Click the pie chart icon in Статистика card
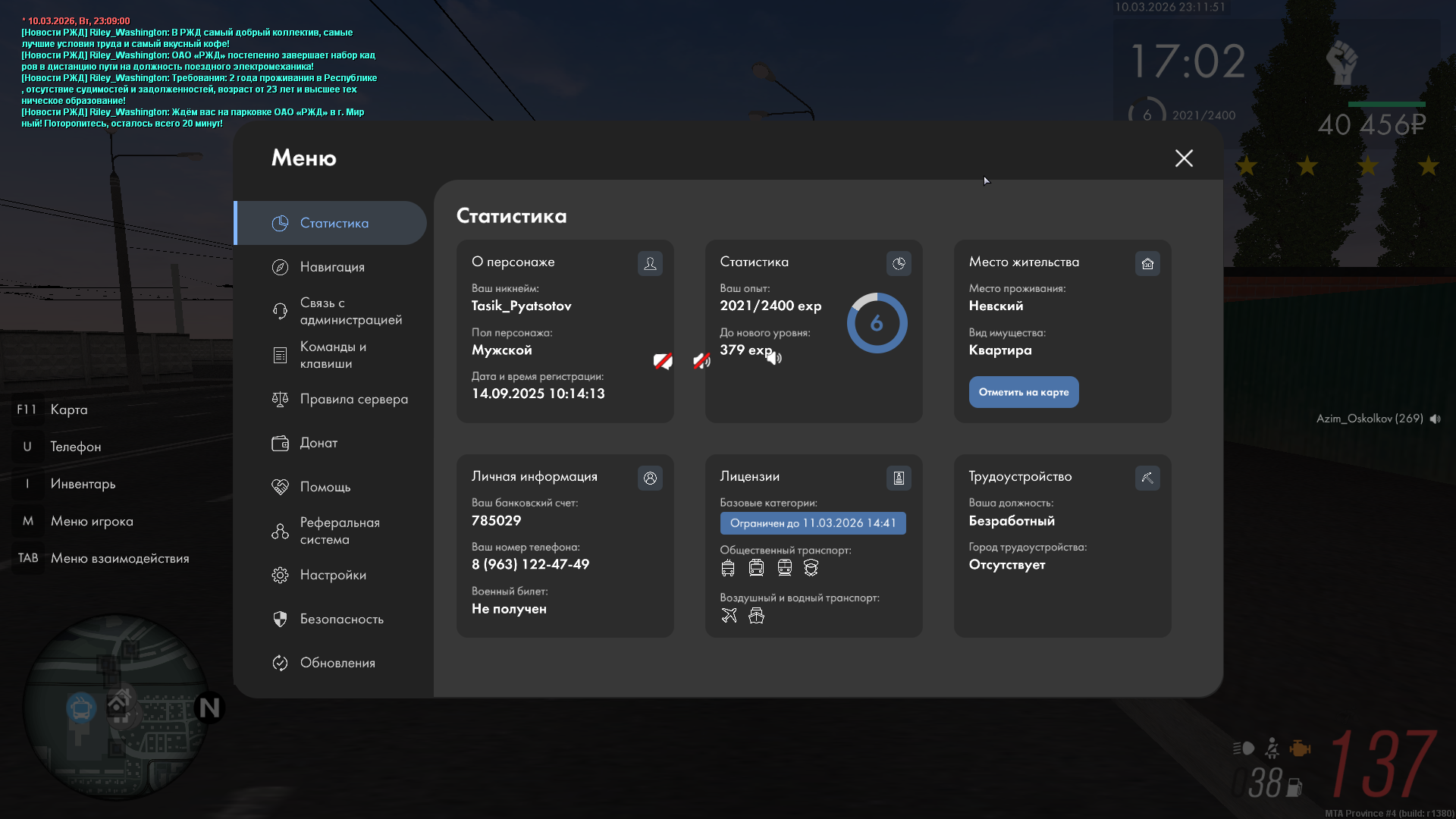This screenshot has height=819, width=1456. [899, 263]
